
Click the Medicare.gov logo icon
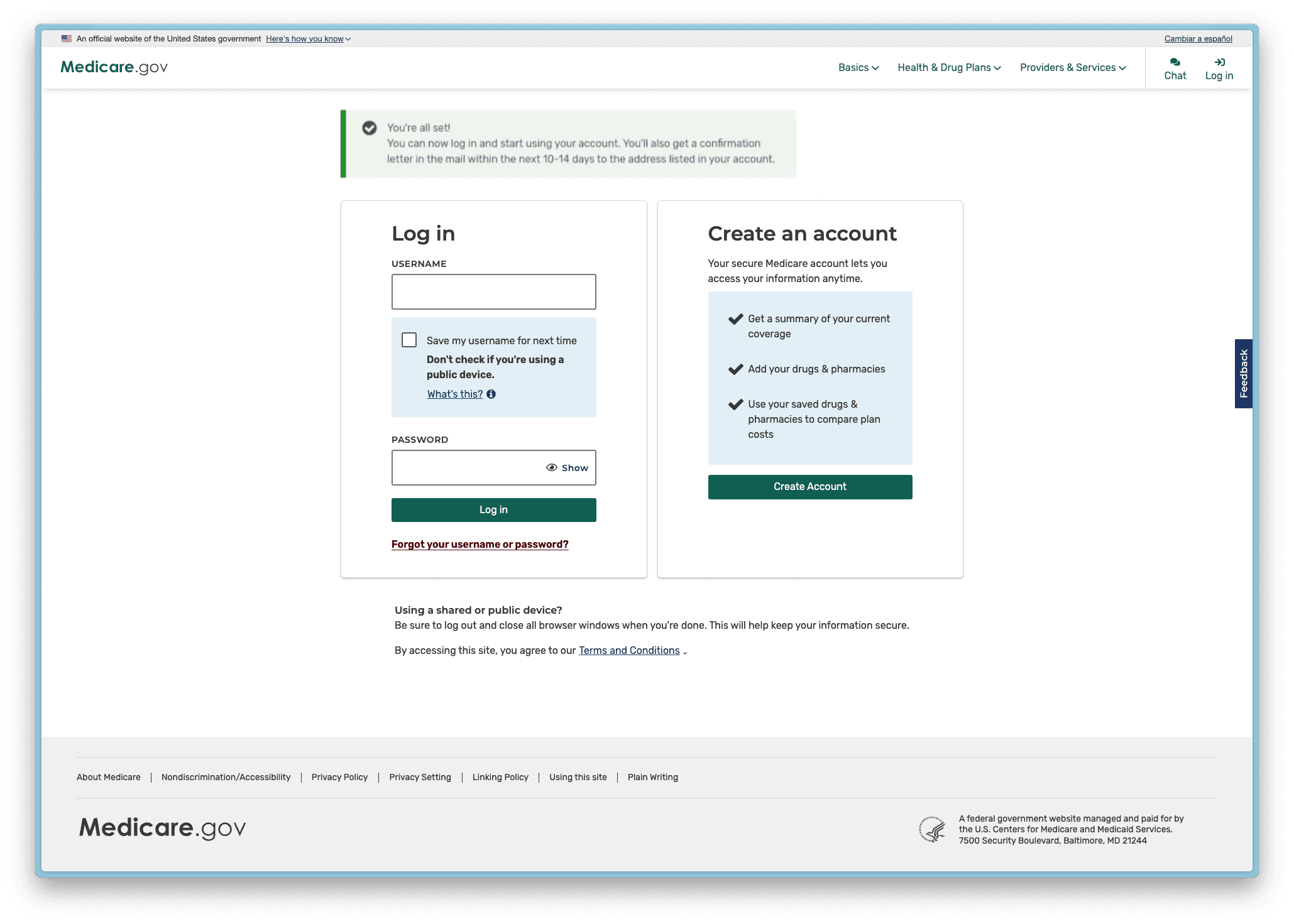(114, 67)
